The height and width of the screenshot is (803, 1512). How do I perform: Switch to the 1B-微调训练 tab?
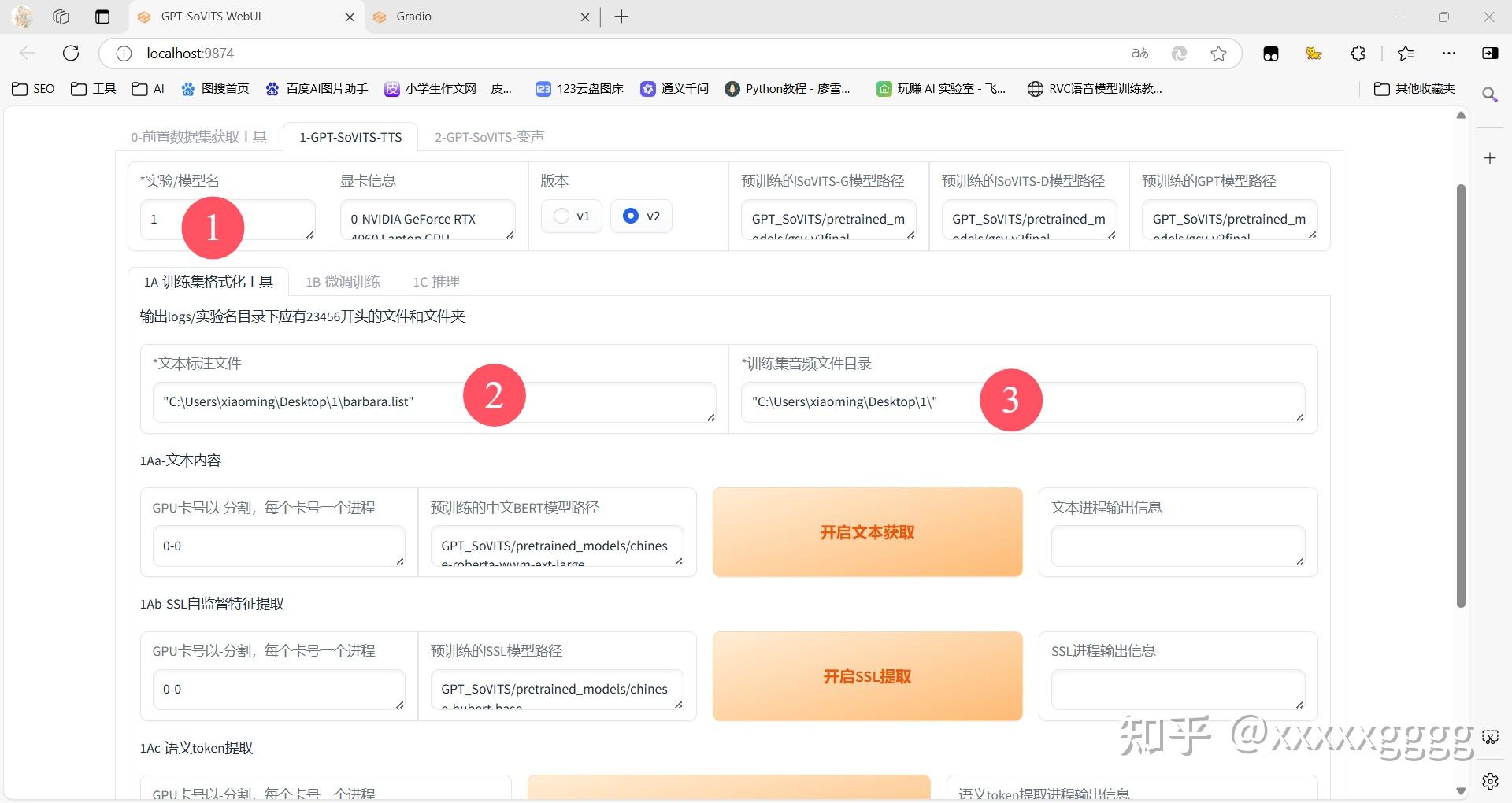coord(343,281)
